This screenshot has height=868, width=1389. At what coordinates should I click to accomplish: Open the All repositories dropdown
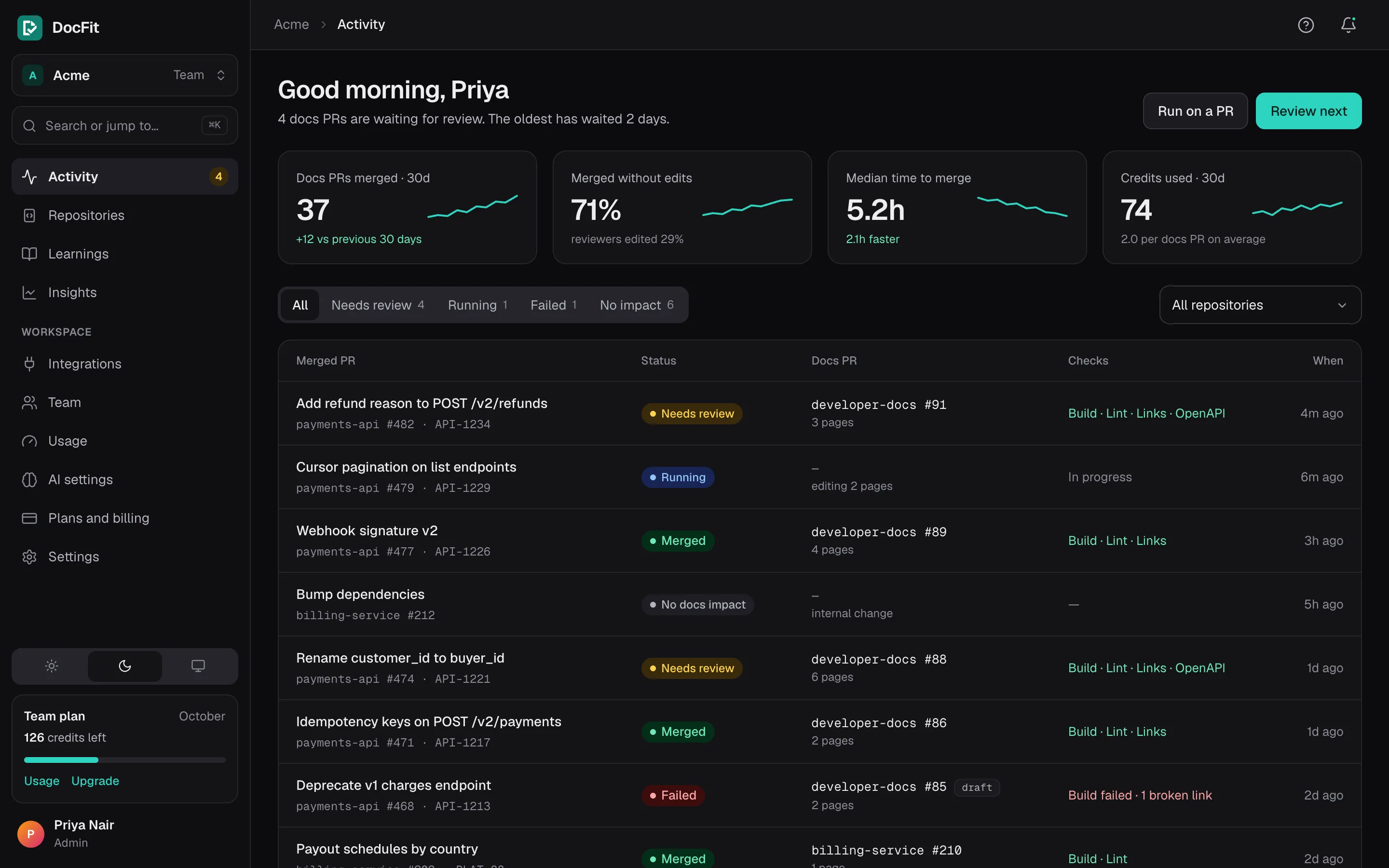point(1260,305)
